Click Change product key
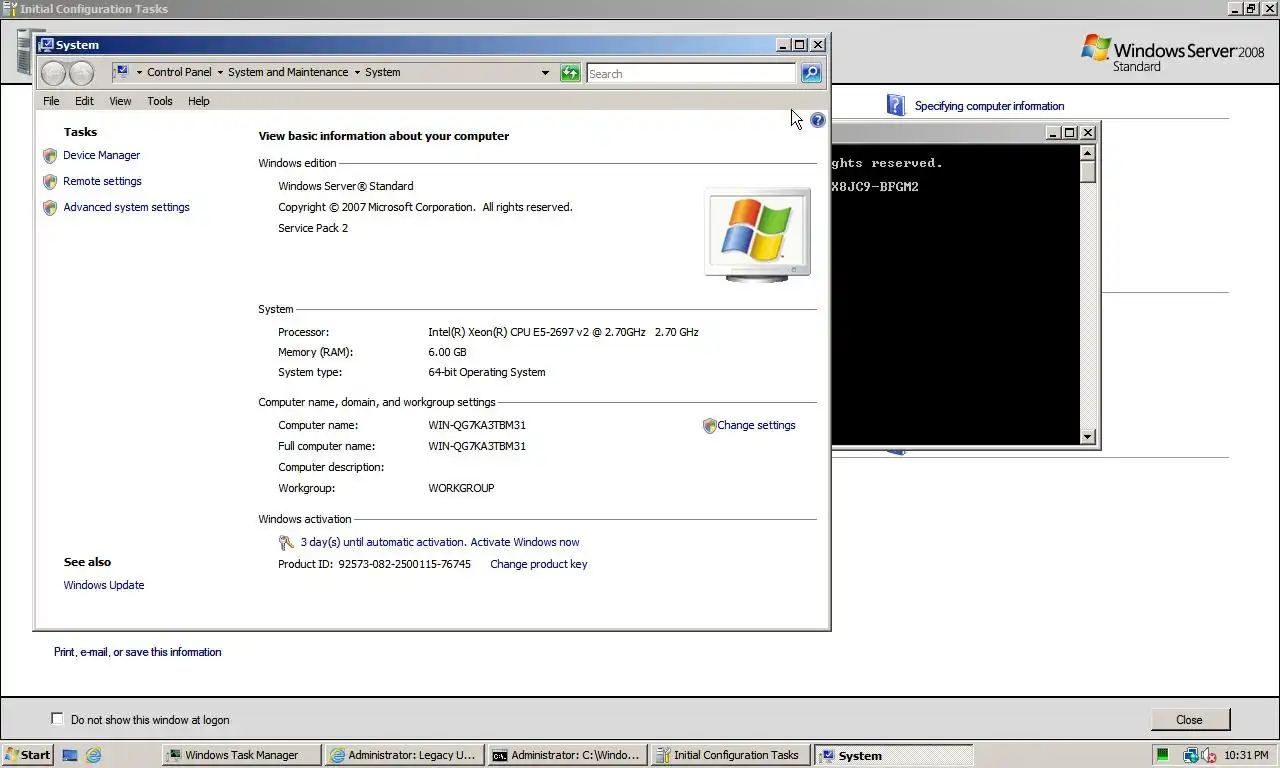This screenshot has width=1280, height=768. point(538,564)
